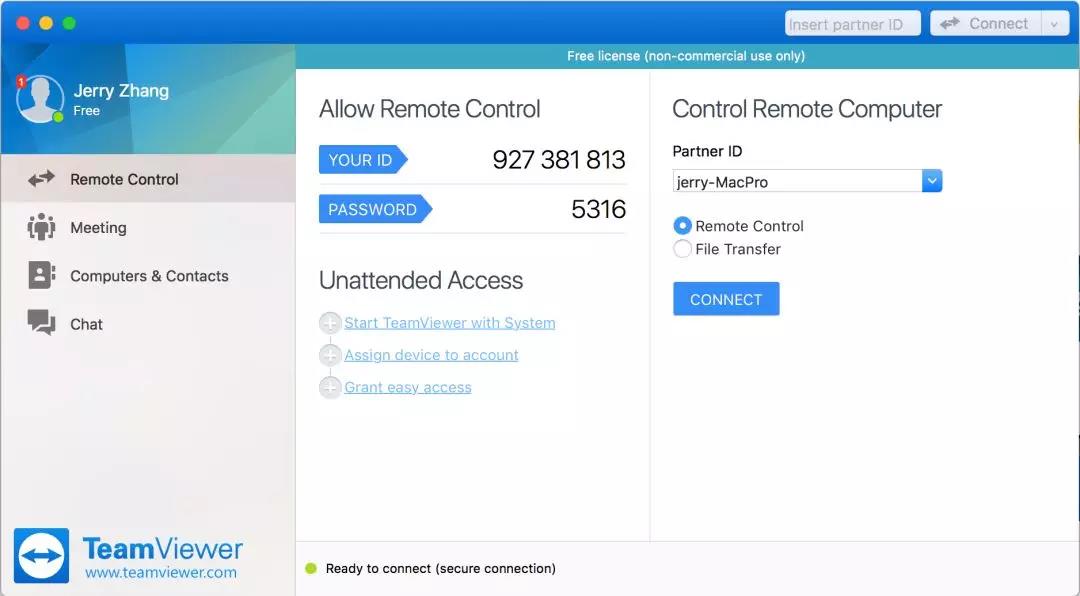Image resolution: width=1080 pixels, height=596 pixels.
Task: Open Assign device to account link
Action: 431,355
